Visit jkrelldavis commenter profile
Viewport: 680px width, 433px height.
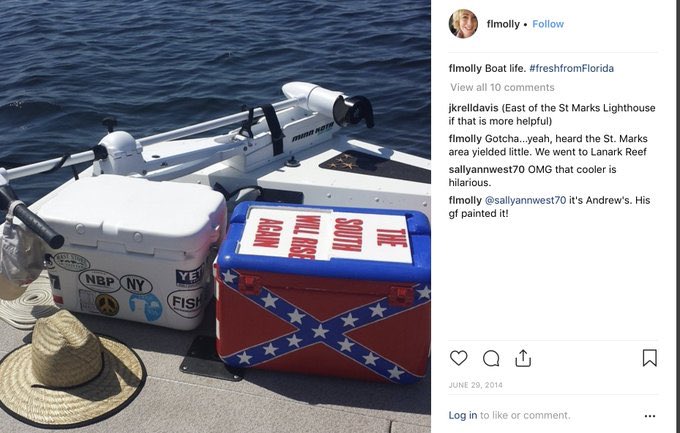(474, 108)
